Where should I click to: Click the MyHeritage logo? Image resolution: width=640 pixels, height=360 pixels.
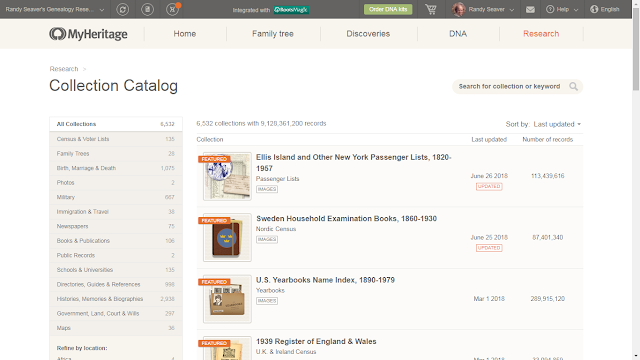[88, 34]
